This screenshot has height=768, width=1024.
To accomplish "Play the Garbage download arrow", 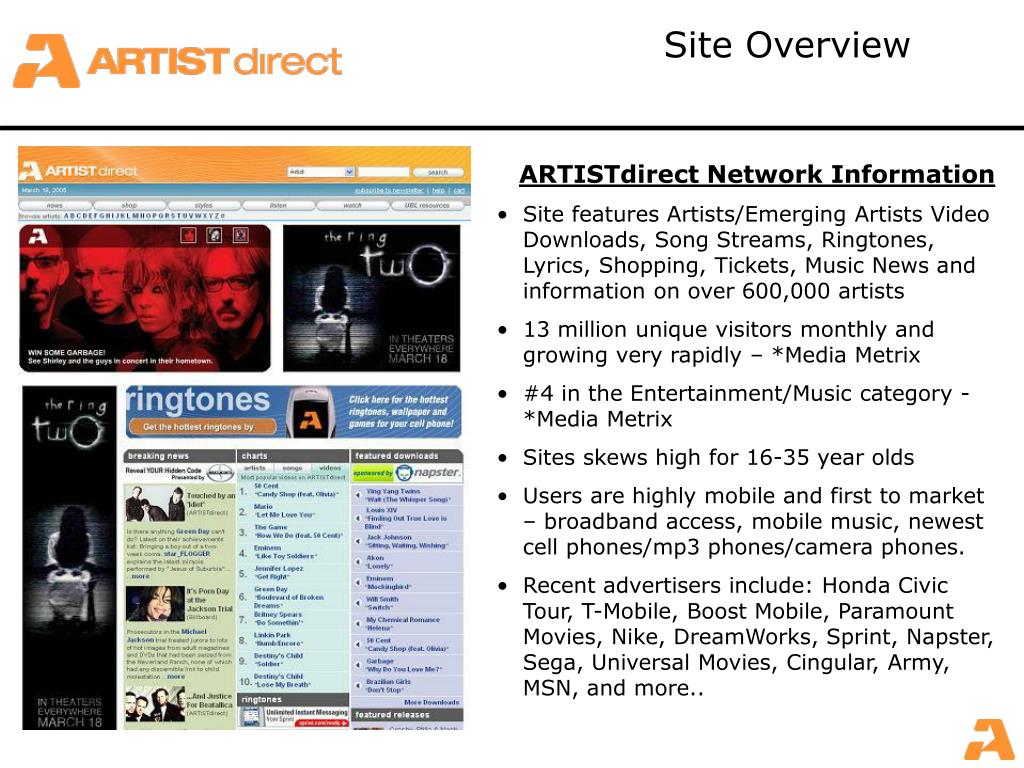I will [358, 665].
